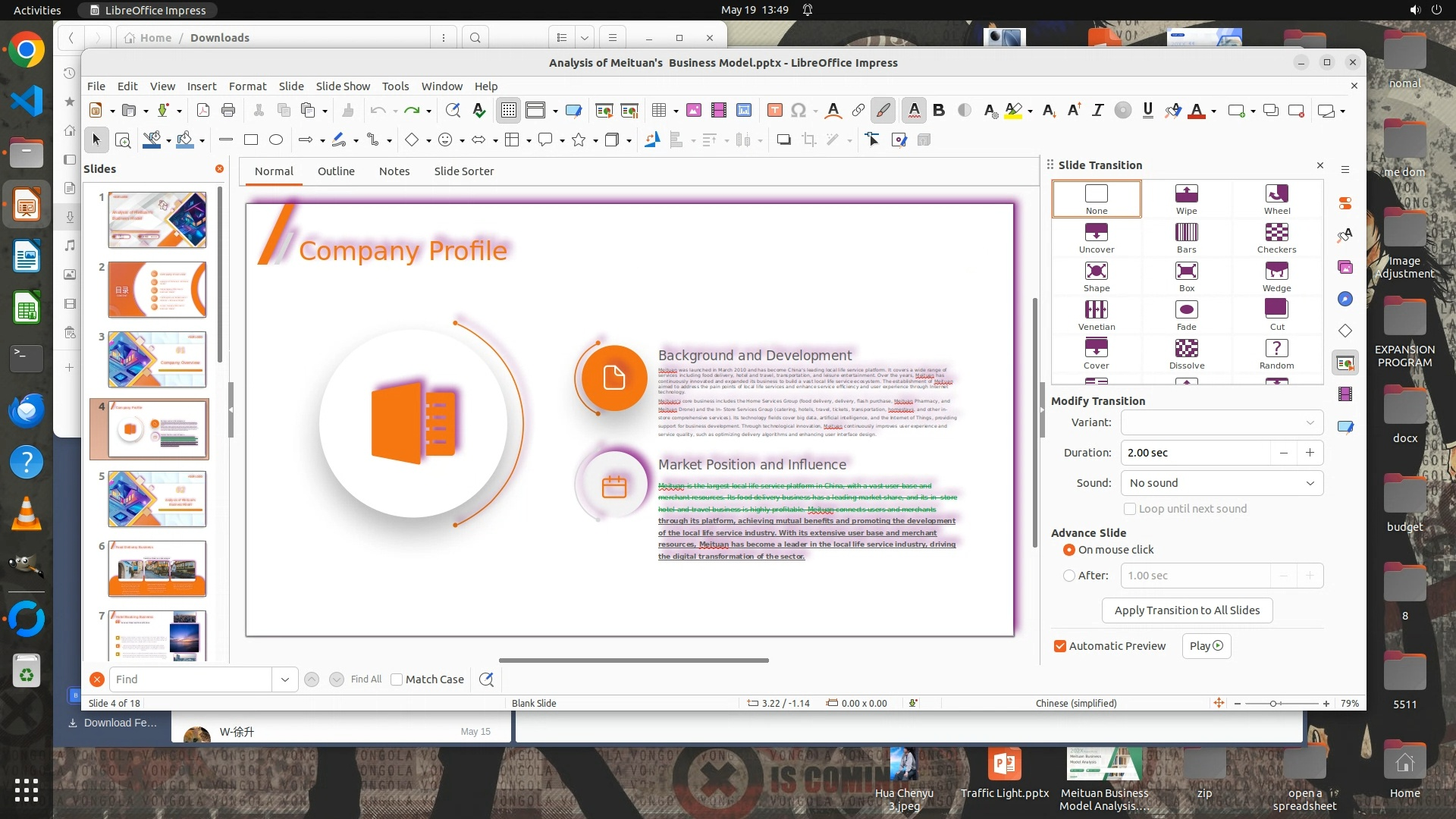1456x819 pixels.
Task: Click the Underline text icon
Action: tap(1147, 111)
